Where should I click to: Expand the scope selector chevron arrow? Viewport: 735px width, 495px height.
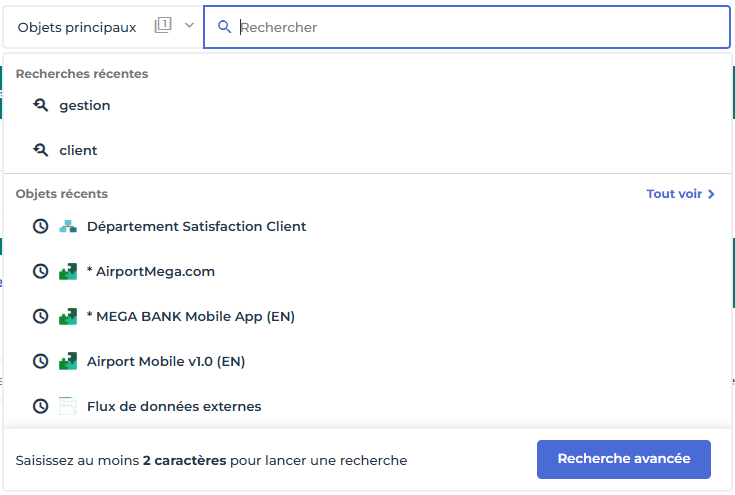(189, 26)
